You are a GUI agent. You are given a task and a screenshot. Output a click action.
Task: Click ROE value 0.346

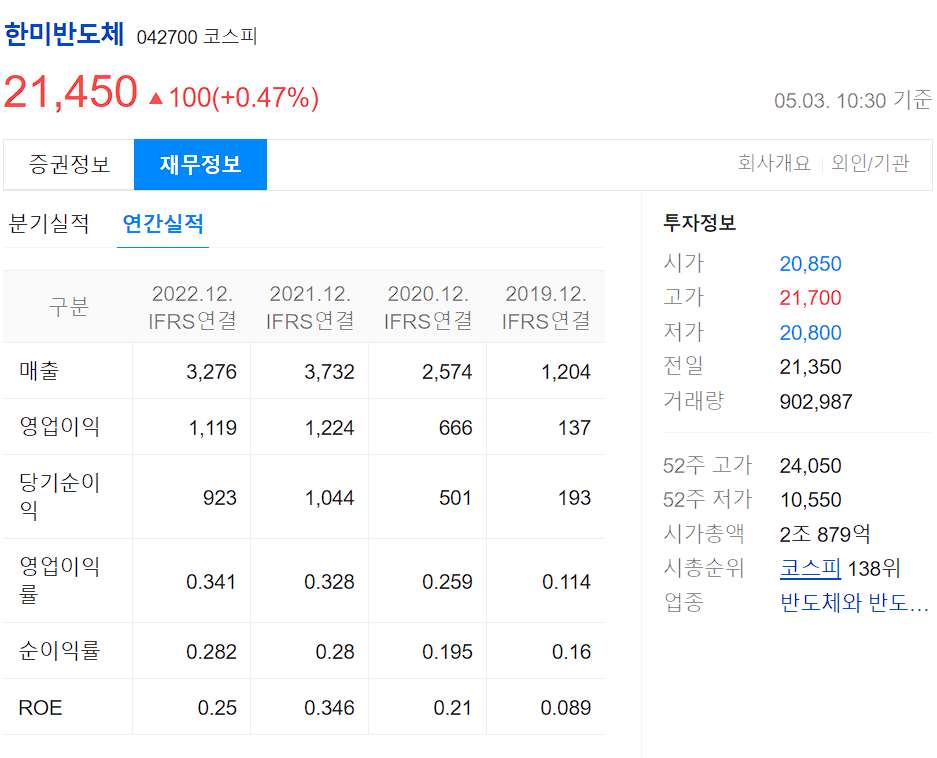coord(329,707)
